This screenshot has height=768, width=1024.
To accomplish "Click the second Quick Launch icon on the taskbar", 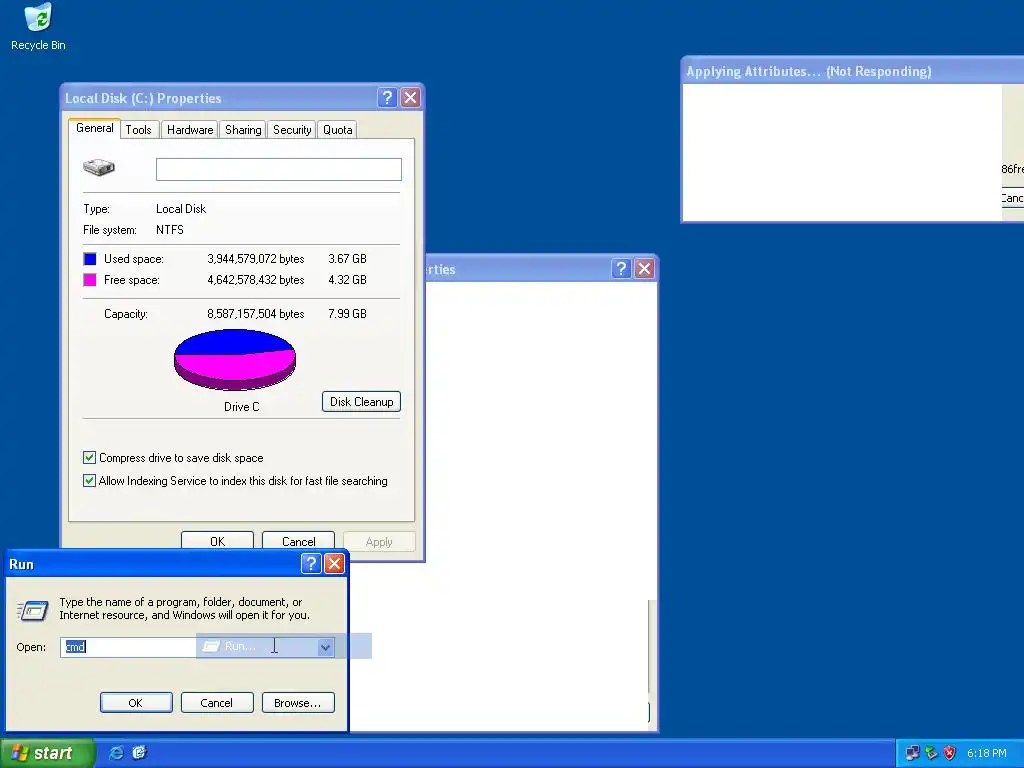I will click(x=139, y=753).
